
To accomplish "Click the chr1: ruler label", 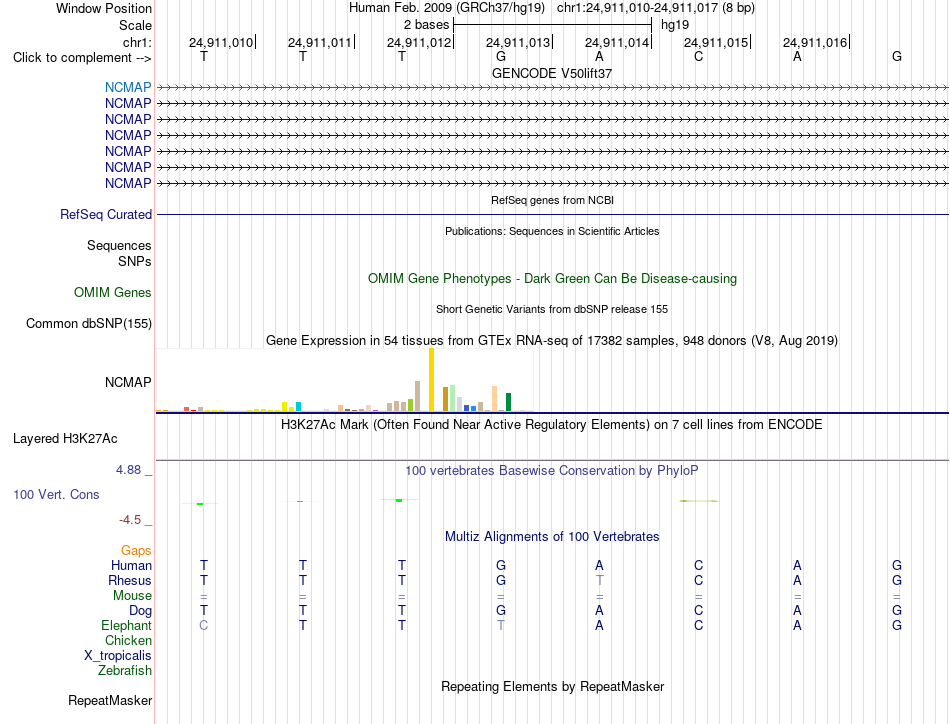I will (x=137, y=42).
